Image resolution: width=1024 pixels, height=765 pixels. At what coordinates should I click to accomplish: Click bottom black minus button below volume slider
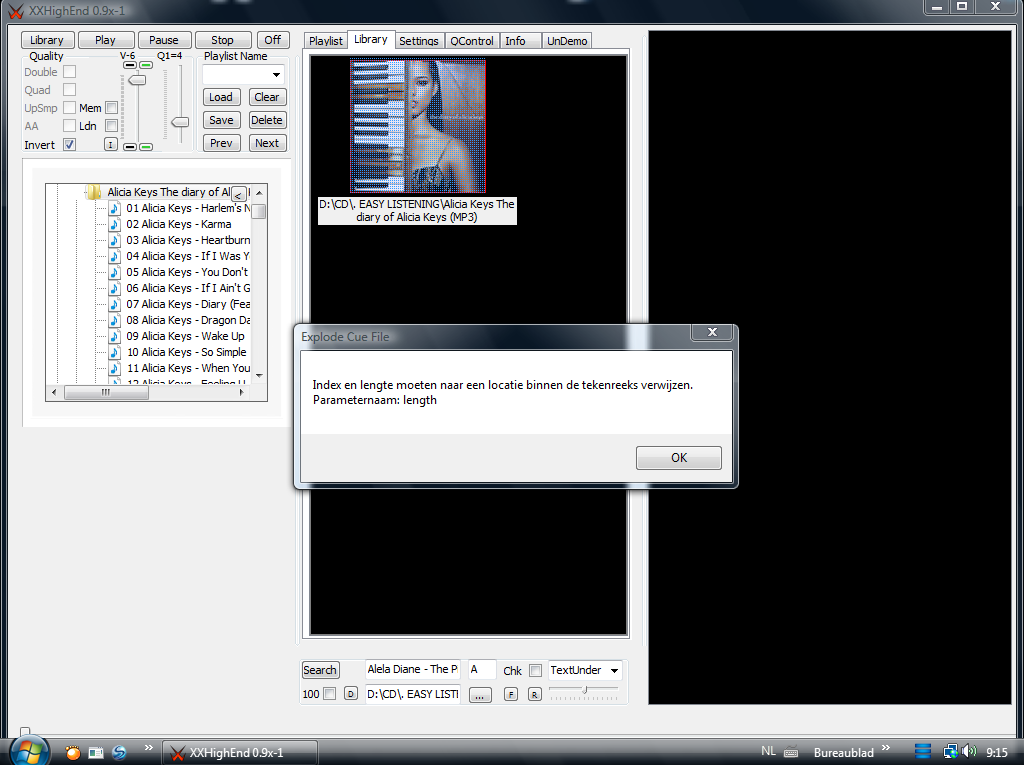point(130,147)
